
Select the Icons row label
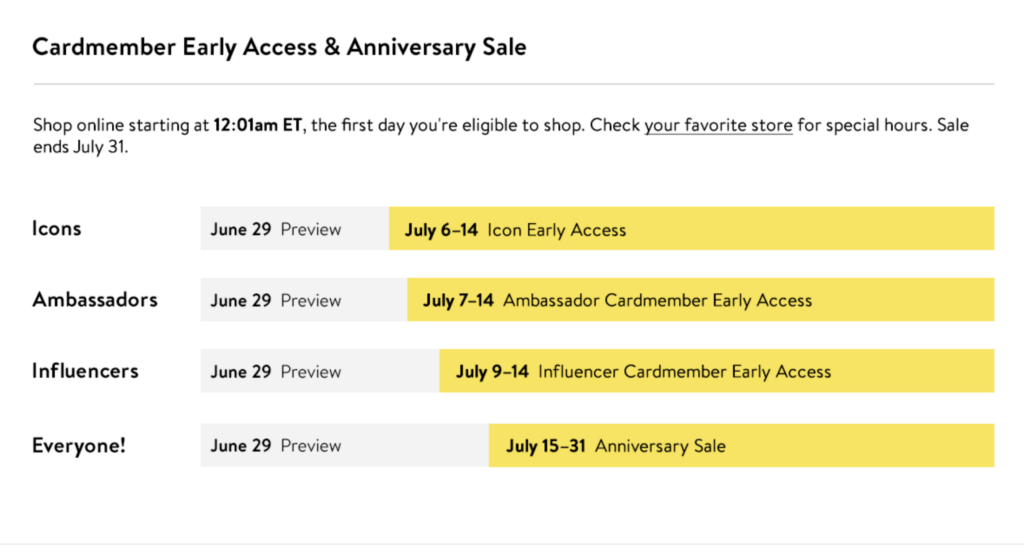tap(57, 228)
